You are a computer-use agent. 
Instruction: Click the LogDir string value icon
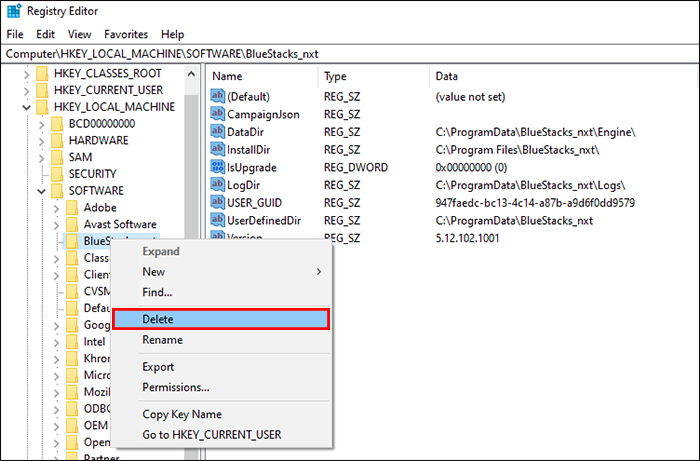click(217, 185)
